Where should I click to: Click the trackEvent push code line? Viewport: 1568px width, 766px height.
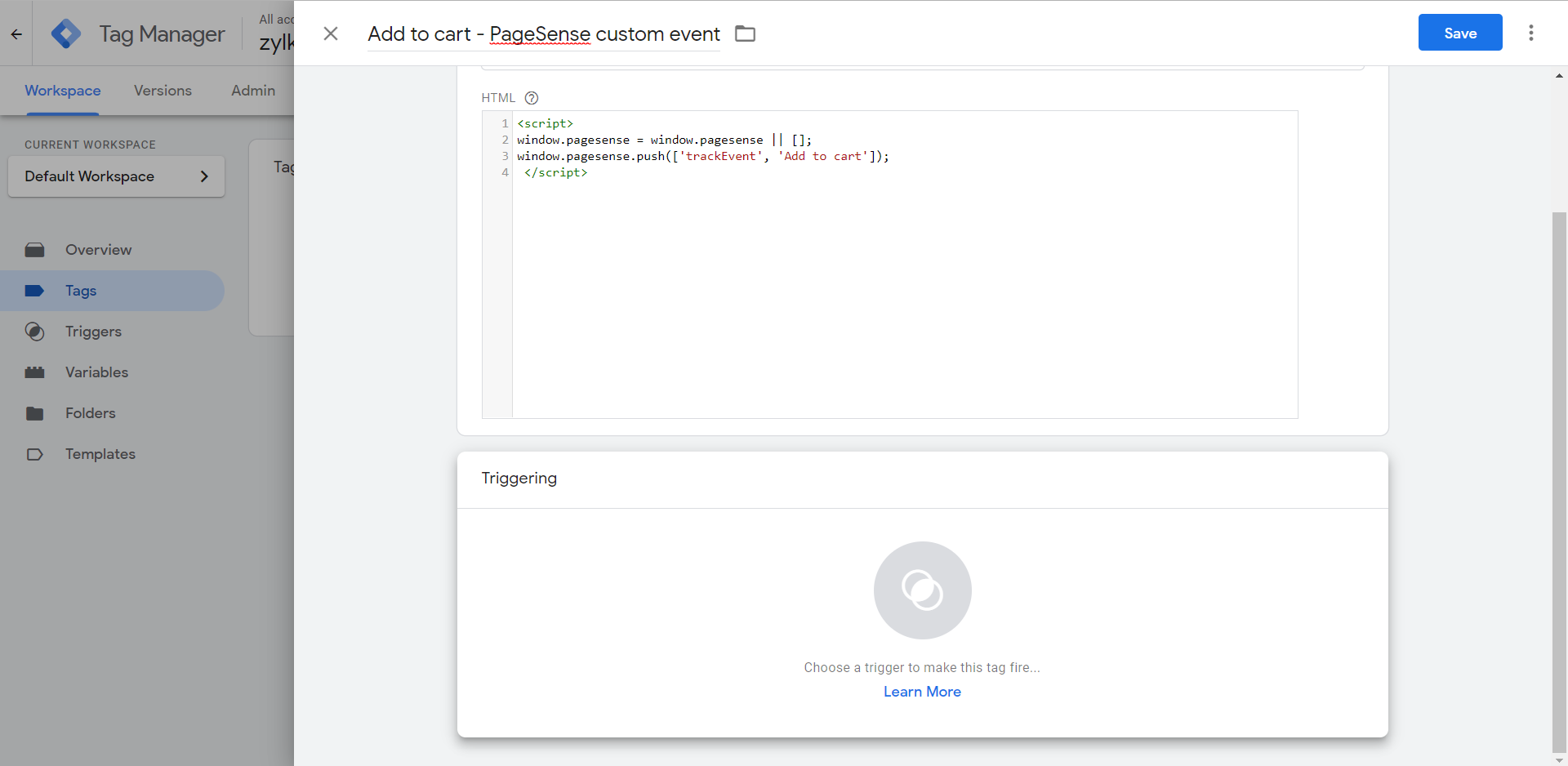click(703, 156)
